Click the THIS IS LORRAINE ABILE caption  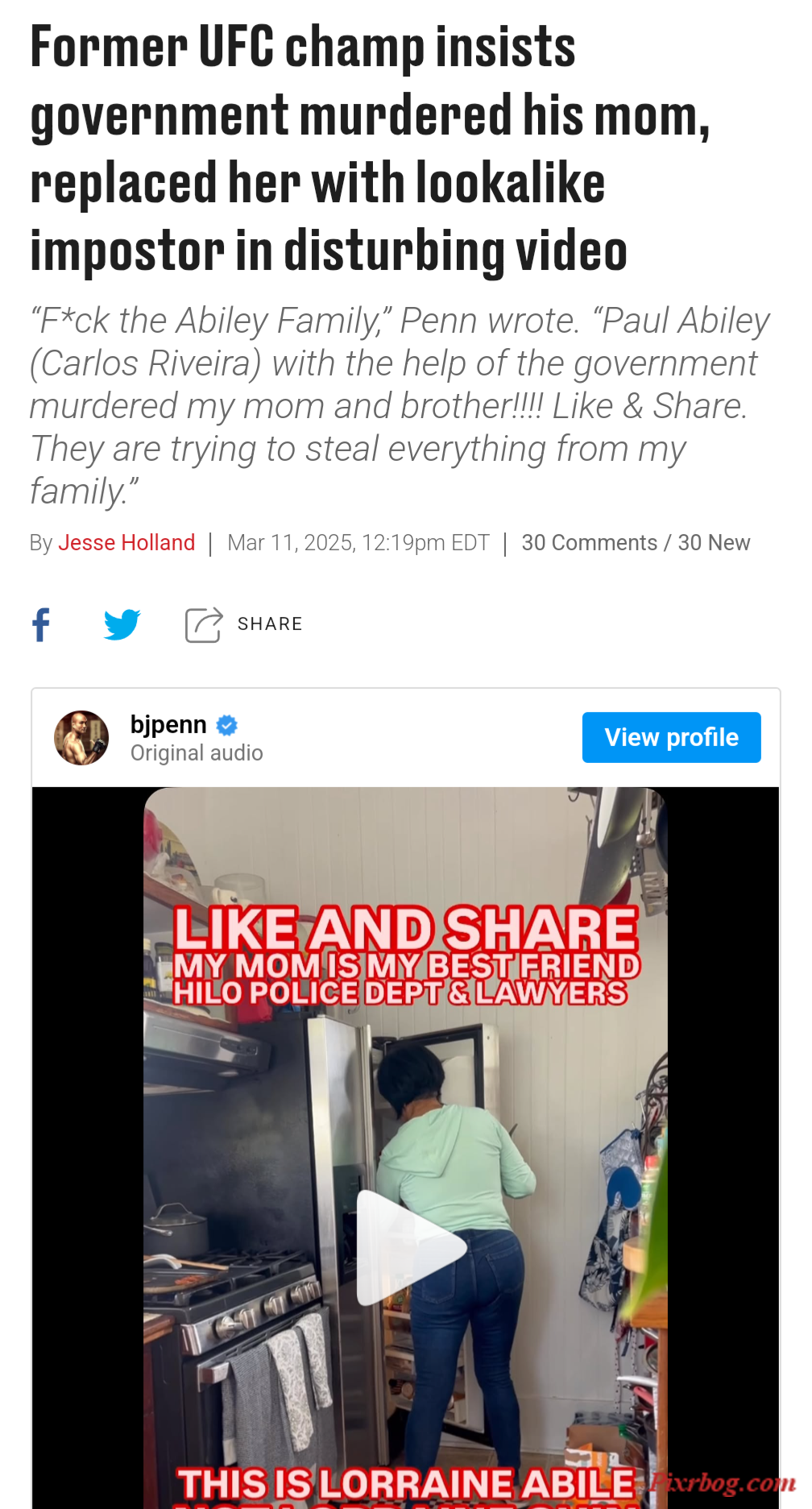[x=407, y=1483]
